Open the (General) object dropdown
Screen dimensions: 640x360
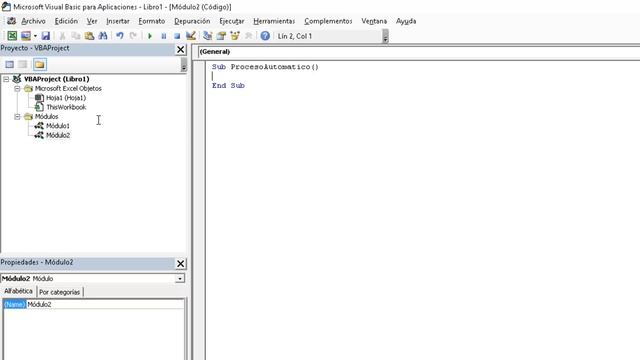click(x=419, y=52)
